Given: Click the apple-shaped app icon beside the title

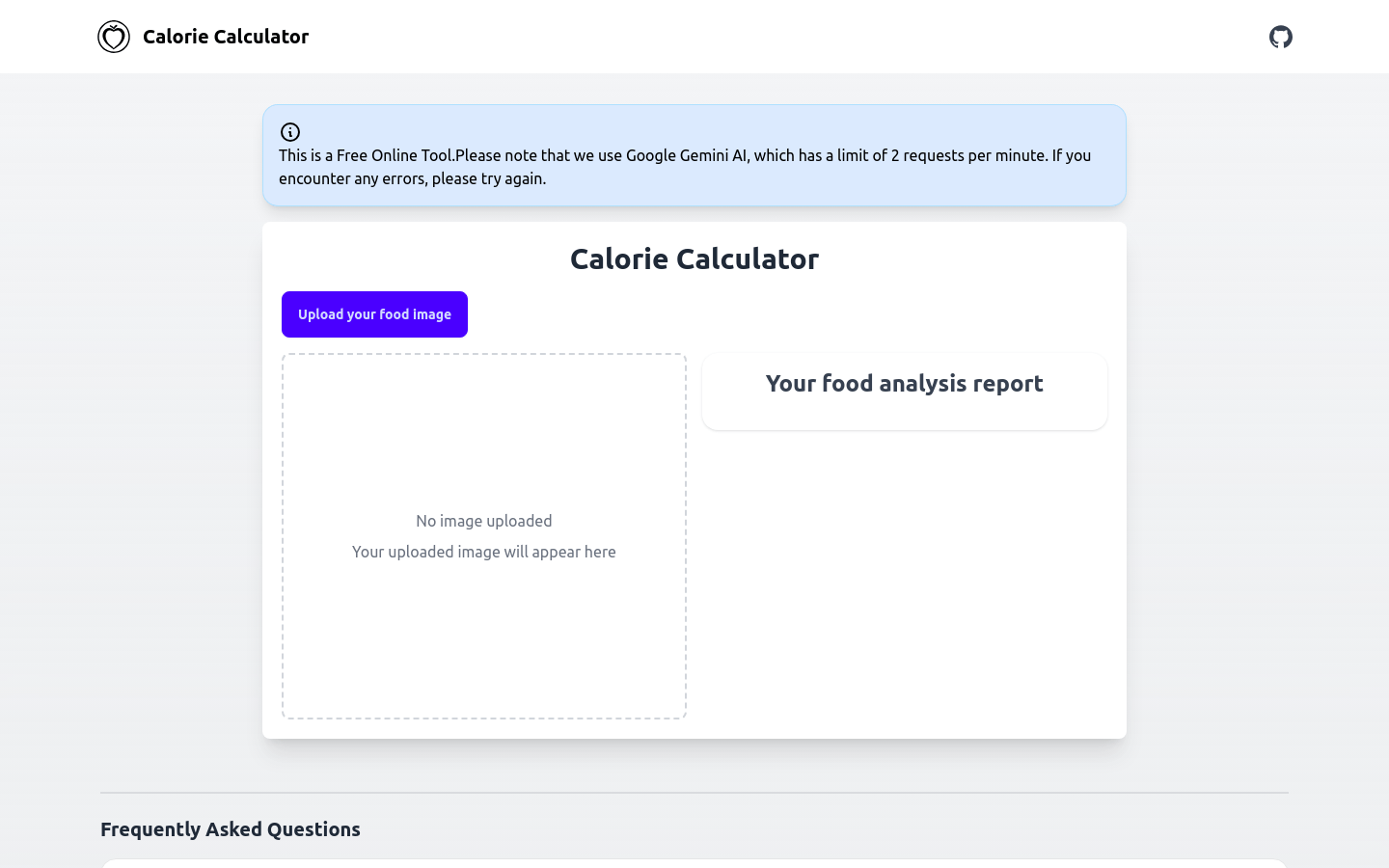Looking at the screenshot, I should point(114,36).
